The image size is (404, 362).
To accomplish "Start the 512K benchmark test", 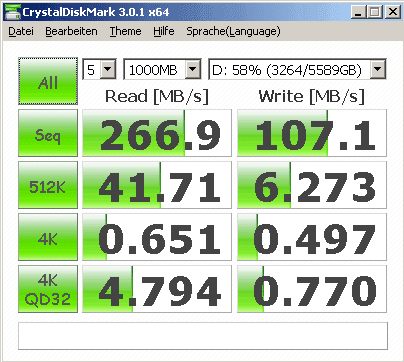I will tap(48, 185).
